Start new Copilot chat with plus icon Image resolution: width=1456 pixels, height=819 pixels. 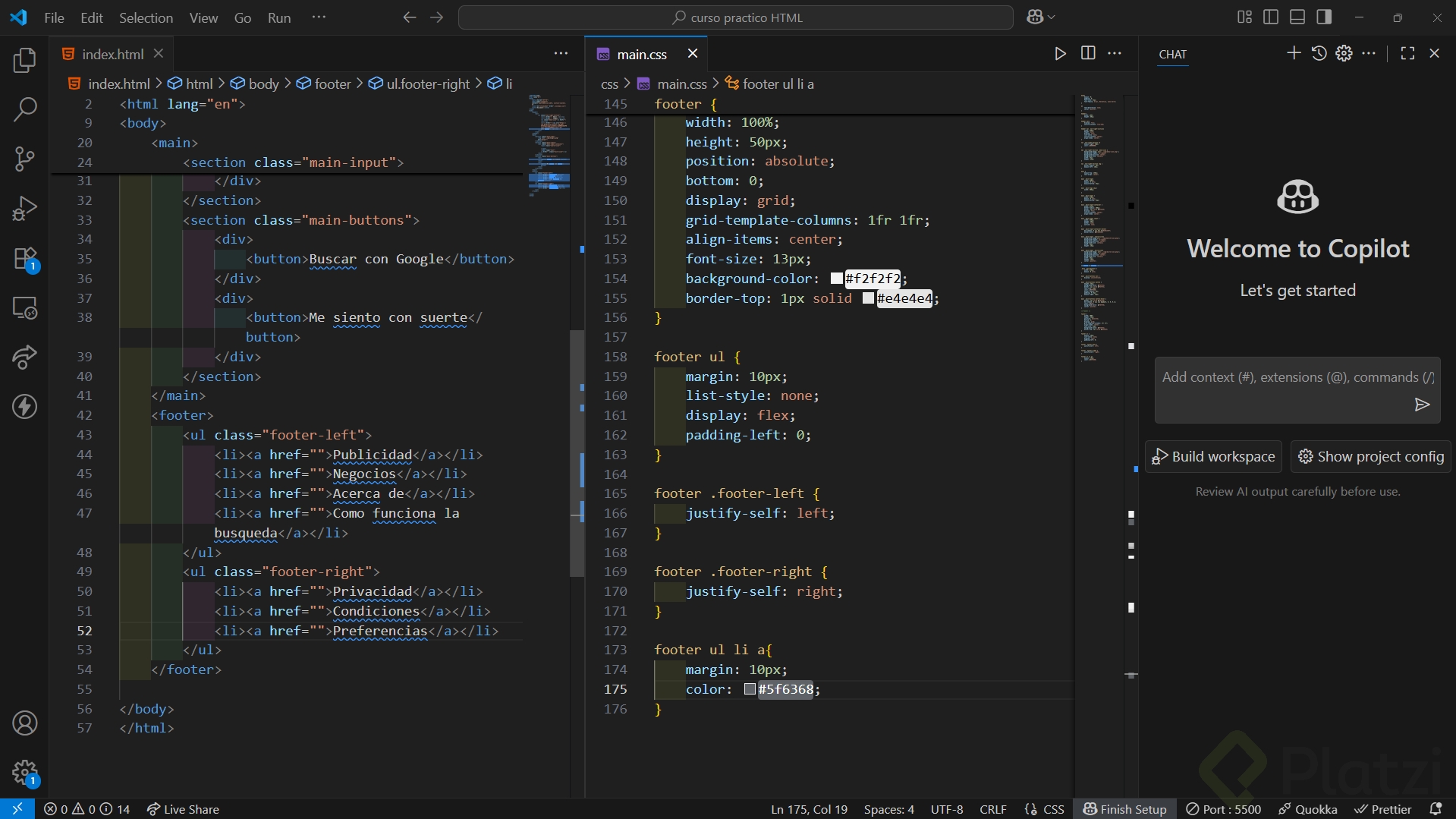[x=1294, y=53]
